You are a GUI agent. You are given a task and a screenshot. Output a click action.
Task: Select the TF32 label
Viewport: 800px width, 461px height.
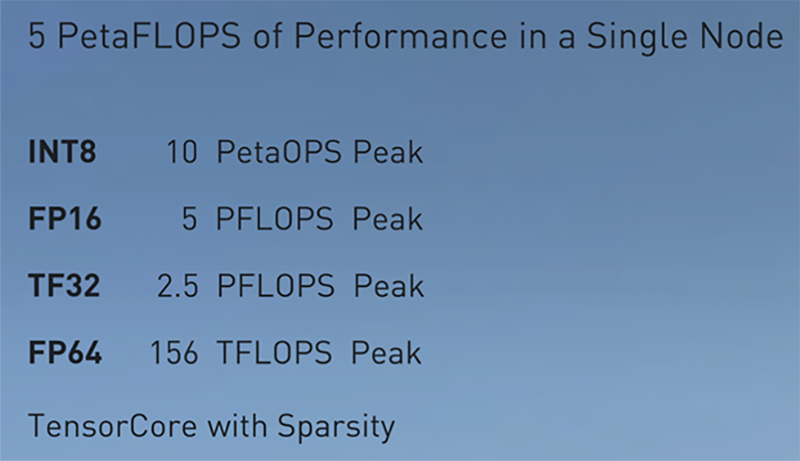(x=65, y=286)
